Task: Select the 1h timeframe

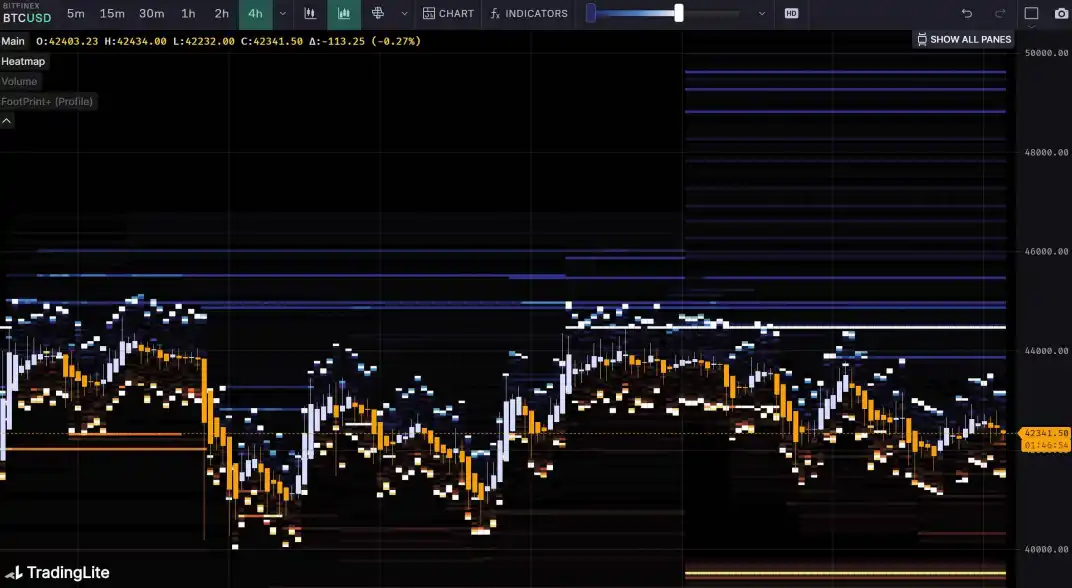Action: 188,14
